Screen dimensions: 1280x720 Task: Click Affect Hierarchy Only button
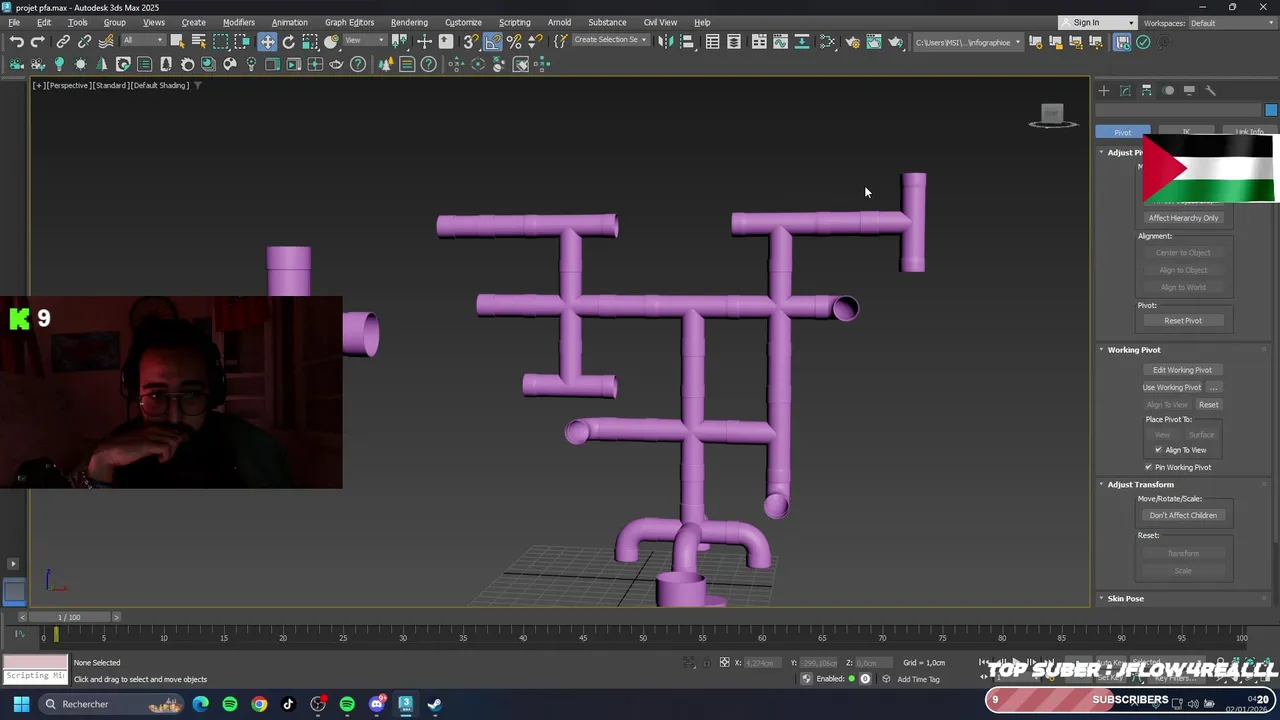(1183, 218)
